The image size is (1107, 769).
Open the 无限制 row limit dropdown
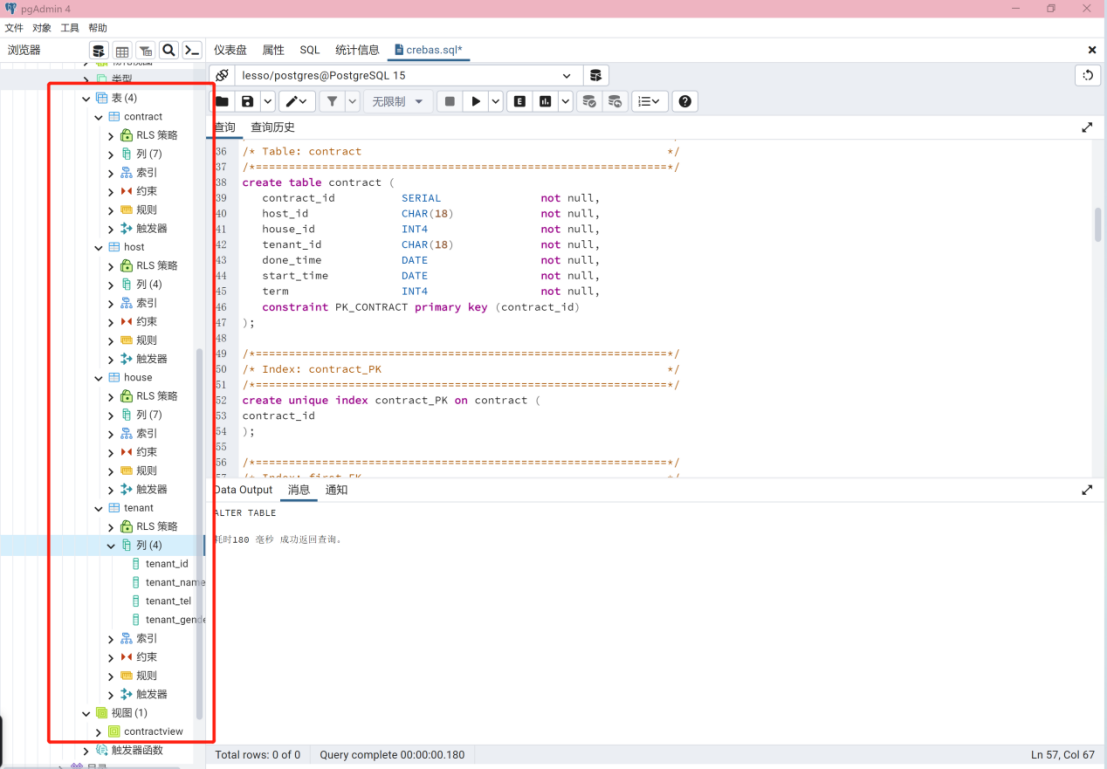coord(397,101)
